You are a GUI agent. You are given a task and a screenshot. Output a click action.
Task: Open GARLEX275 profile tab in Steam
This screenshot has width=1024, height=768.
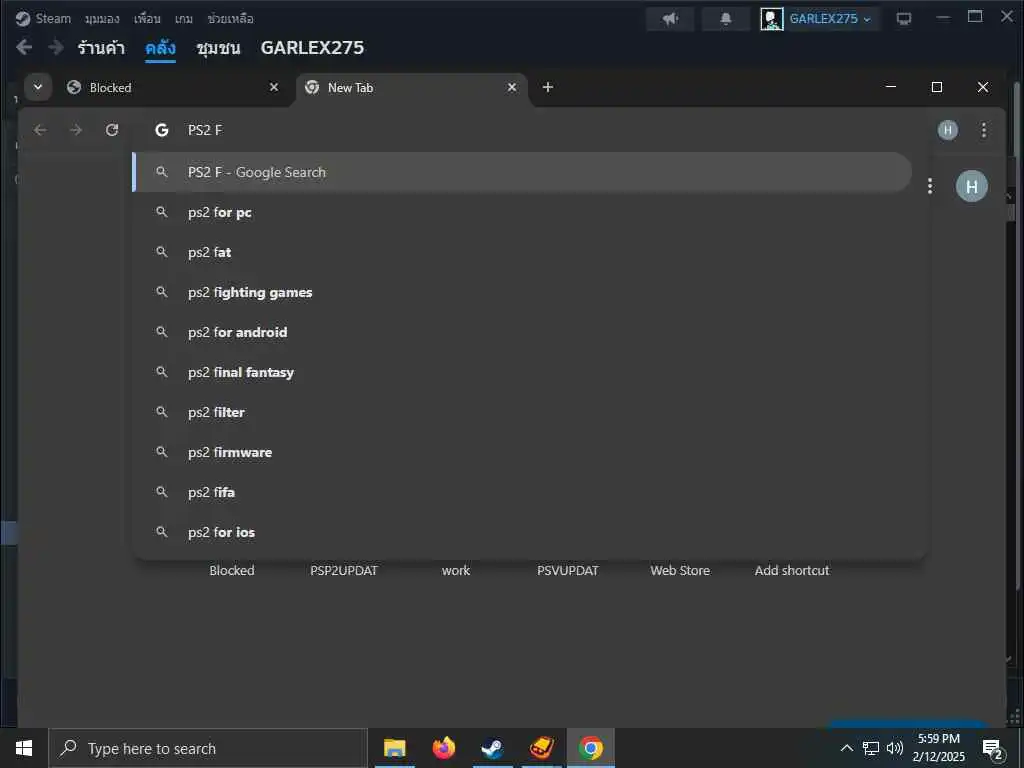click(312, 48)
